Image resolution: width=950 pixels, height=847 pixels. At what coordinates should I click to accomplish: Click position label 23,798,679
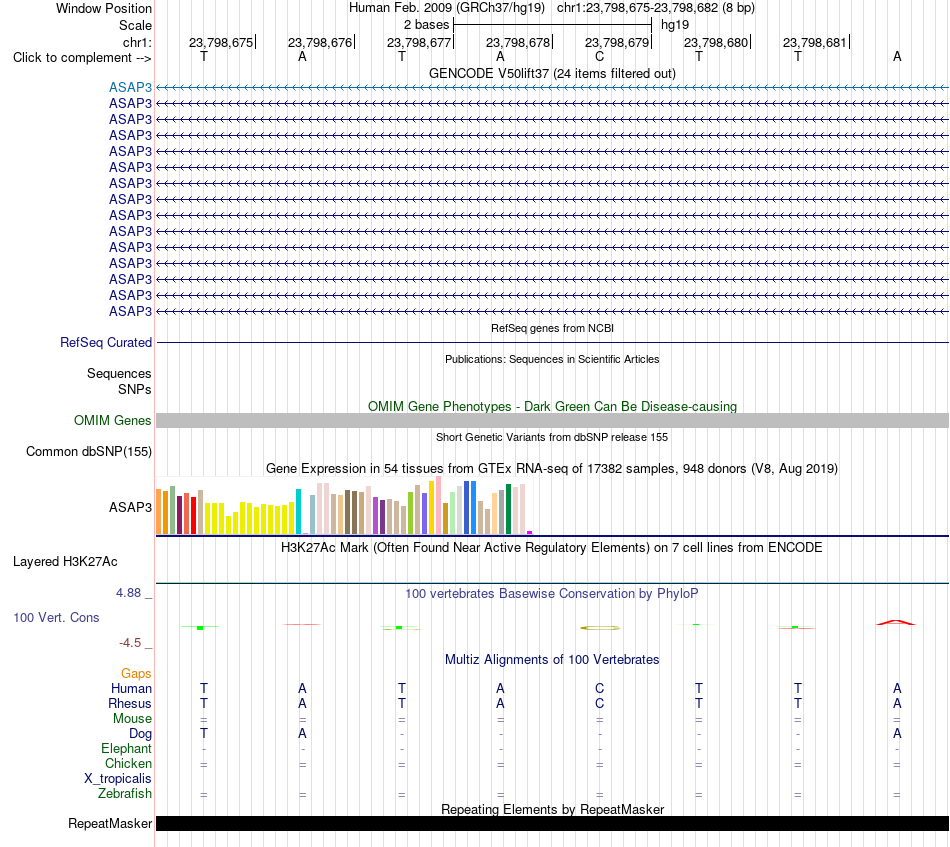click(617, 42)
